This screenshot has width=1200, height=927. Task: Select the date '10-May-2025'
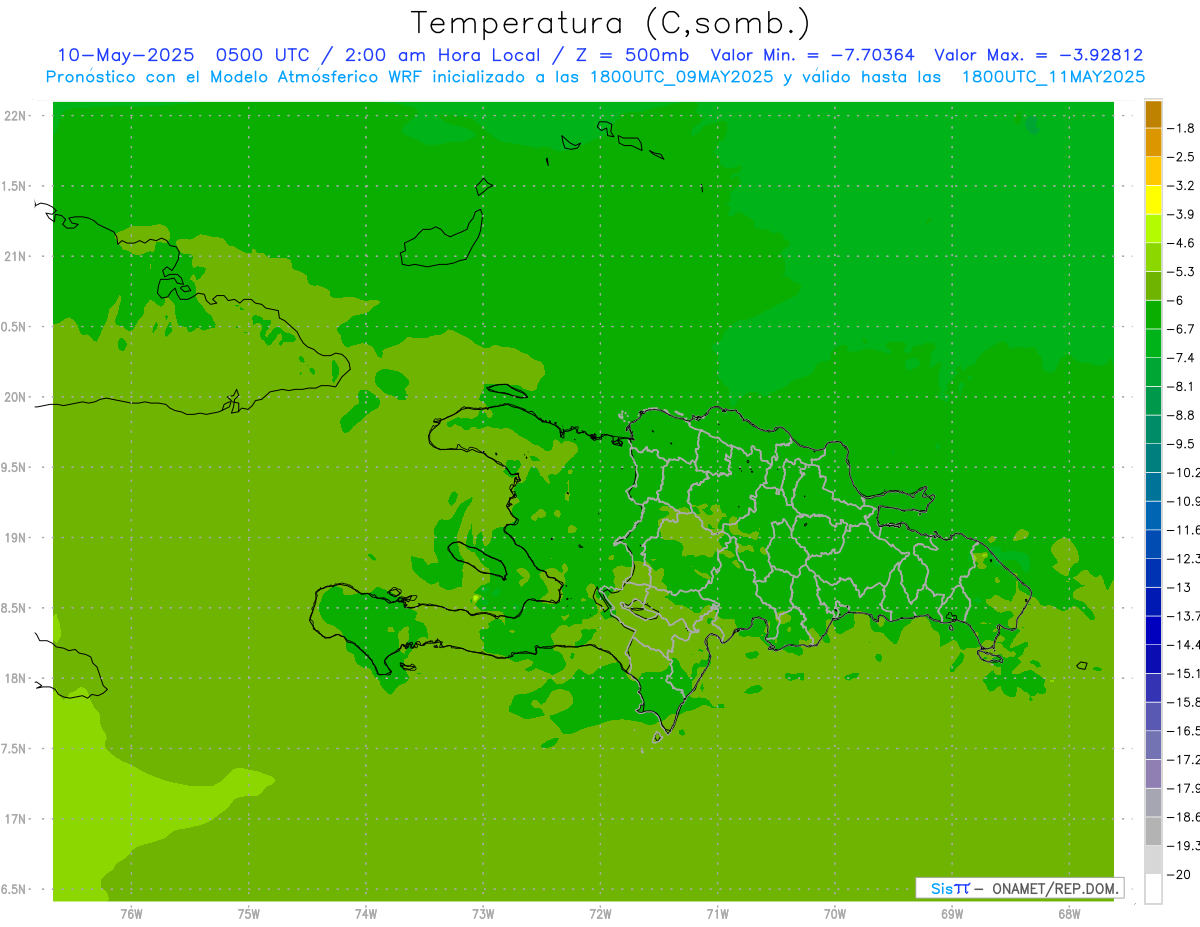pyautogui.click(x=125, y=55)
